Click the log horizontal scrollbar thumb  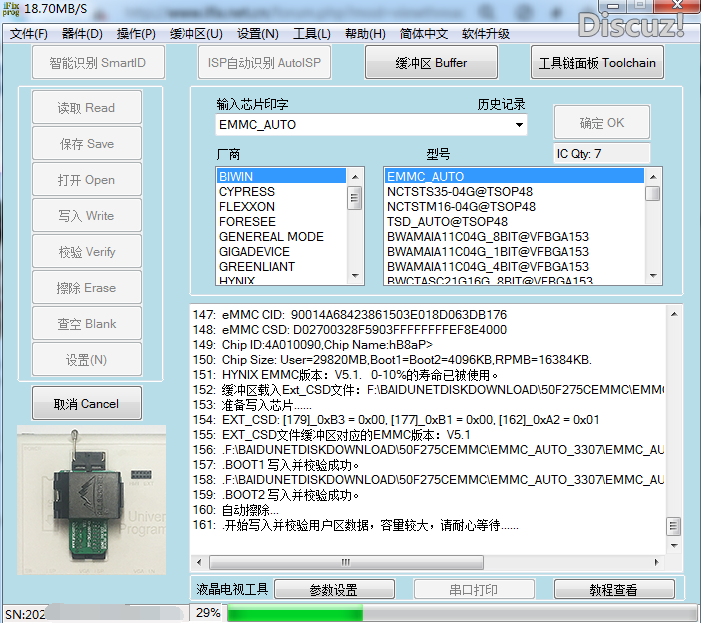point(346,562)
